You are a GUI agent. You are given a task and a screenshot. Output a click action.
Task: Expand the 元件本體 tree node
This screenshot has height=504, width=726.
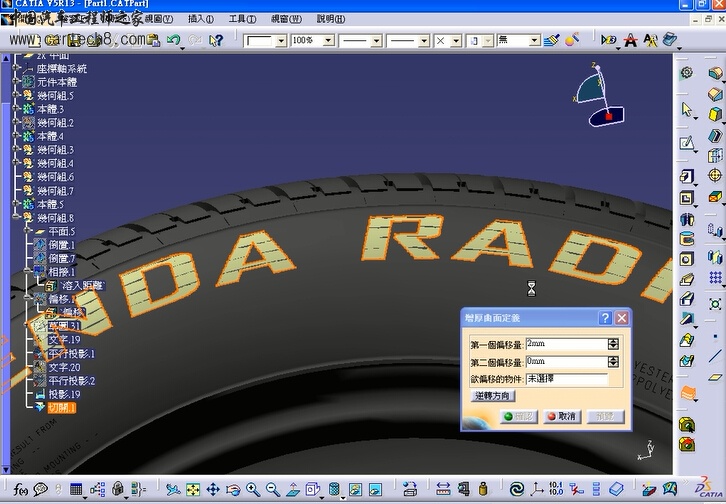[x=16, y=82]
